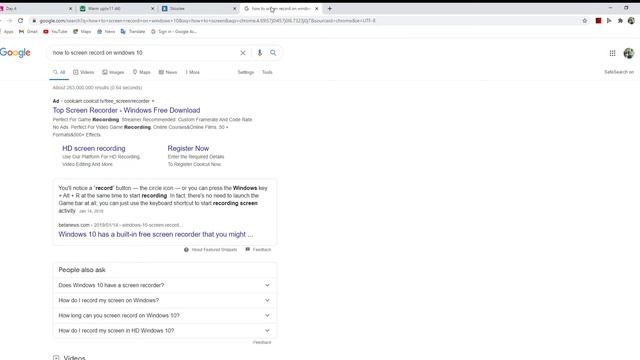
Task: Open the Maps bookmark in bookmarks bar
Action: pyautogui.click(x=82, y=31)
